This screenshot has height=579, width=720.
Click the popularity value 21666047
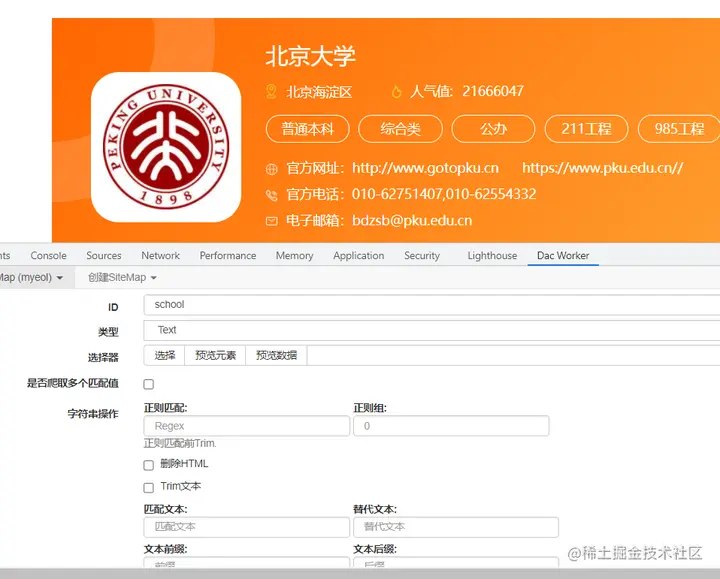coord(493,91)
